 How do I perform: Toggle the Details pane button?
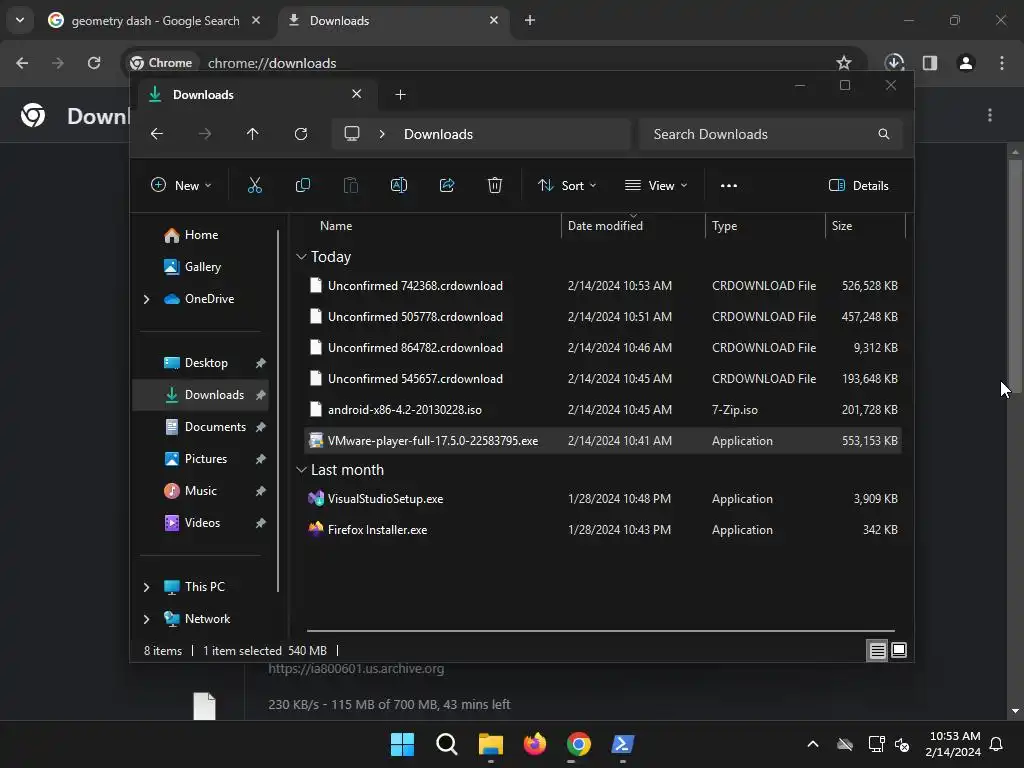[x=858, y=185]
